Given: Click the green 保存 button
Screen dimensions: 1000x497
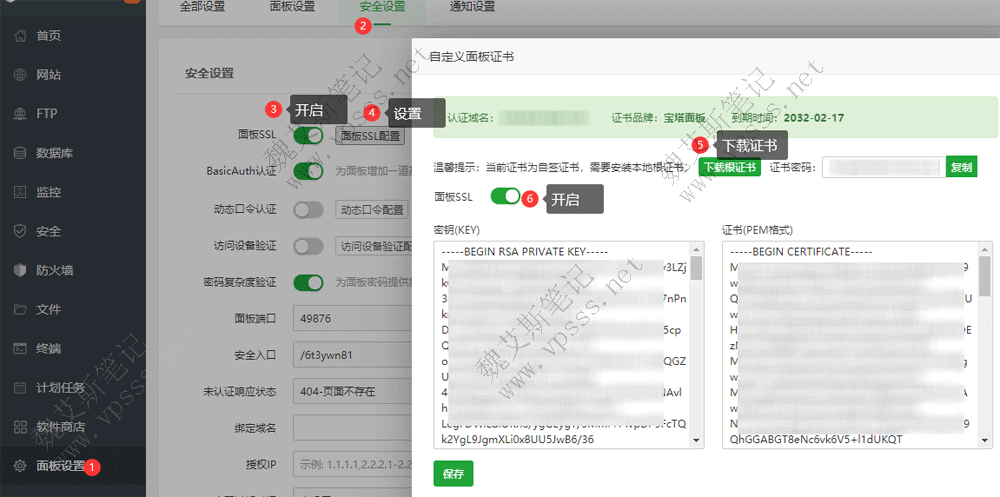Looking at the screenshot, I should (x=453, y=474).
